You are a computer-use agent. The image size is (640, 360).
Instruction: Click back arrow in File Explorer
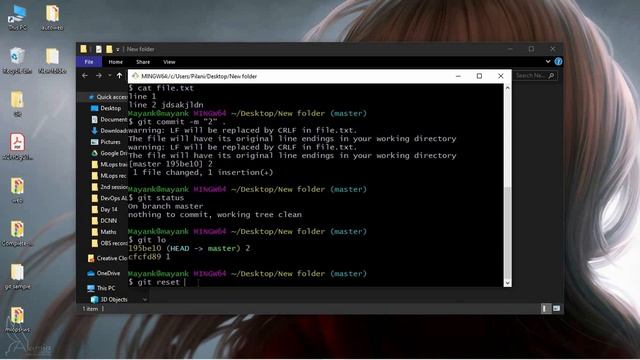pyautogui.click(x=84, y=76)
